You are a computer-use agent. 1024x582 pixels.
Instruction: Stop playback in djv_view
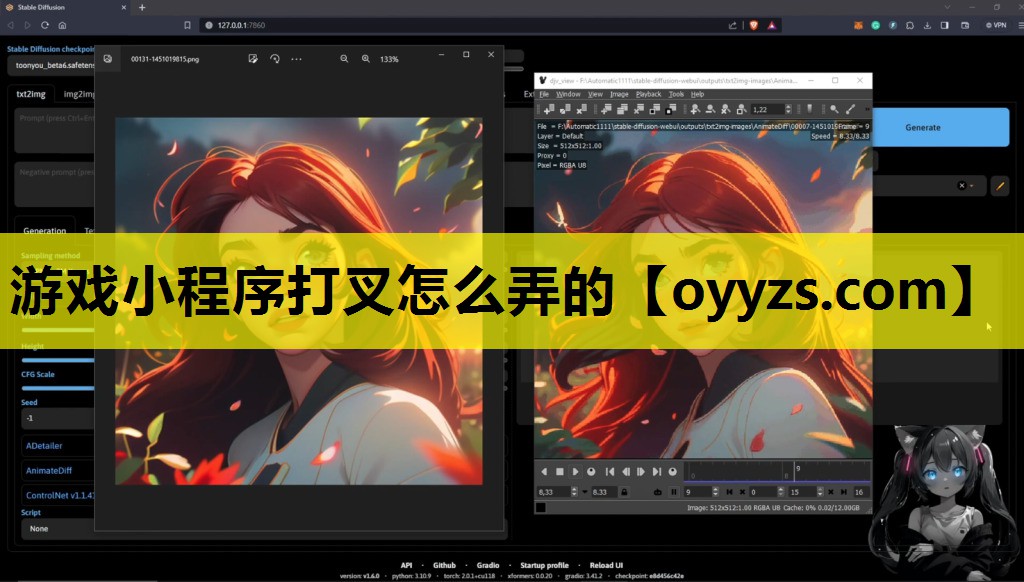pos(560,472)
